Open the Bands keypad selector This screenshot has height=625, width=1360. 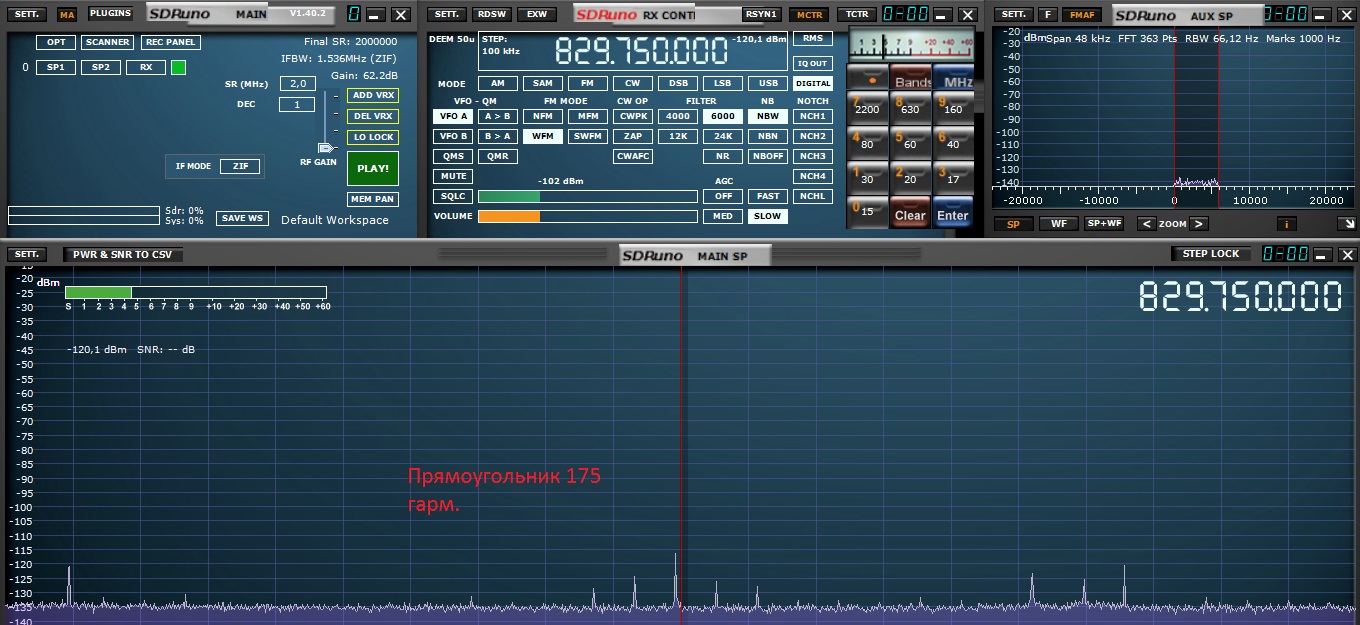point(911,78)
